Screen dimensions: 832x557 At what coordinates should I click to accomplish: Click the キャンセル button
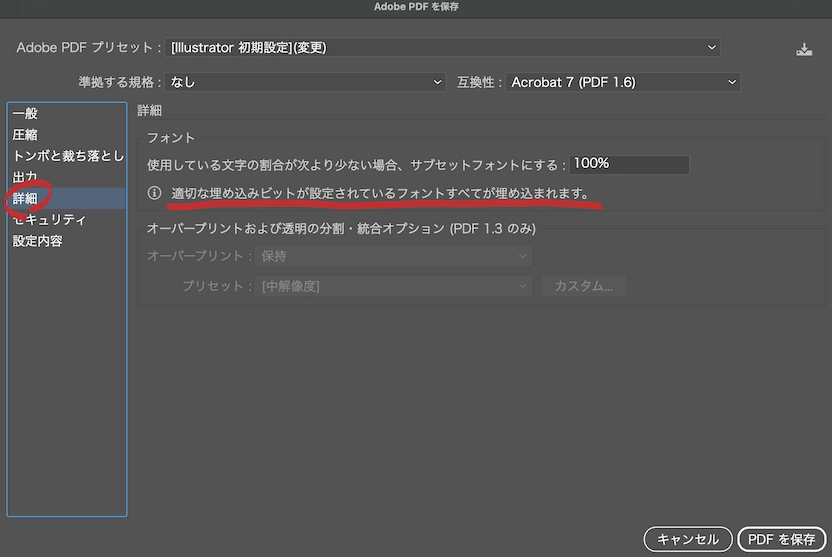point(688,539)
